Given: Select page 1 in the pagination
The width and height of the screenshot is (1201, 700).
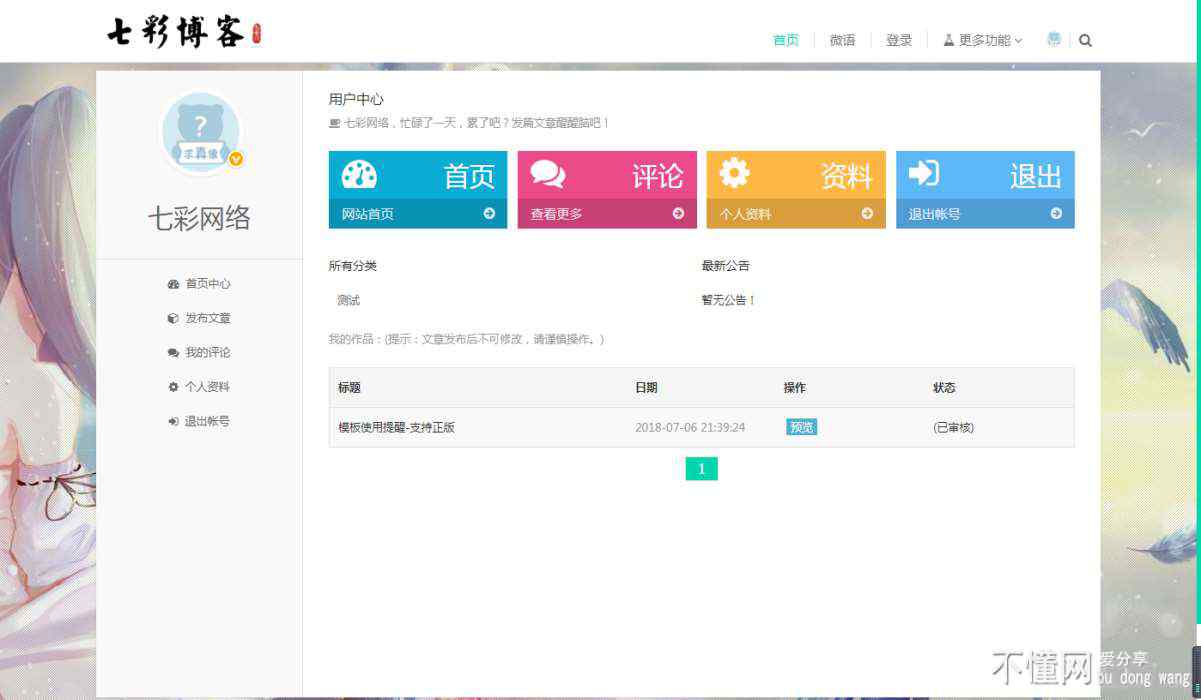Looking at the screenshot, I should (x=701, y=469).
